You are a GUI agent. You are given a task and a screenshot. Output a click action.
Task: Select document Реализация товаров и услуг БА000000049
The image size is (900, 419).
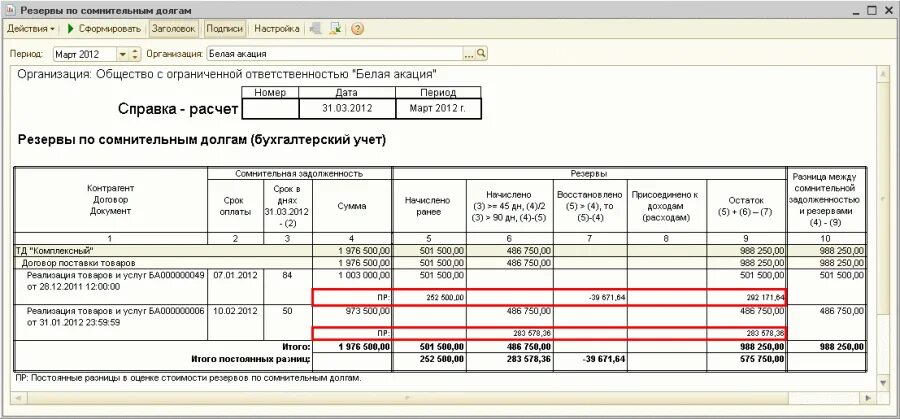115,281
